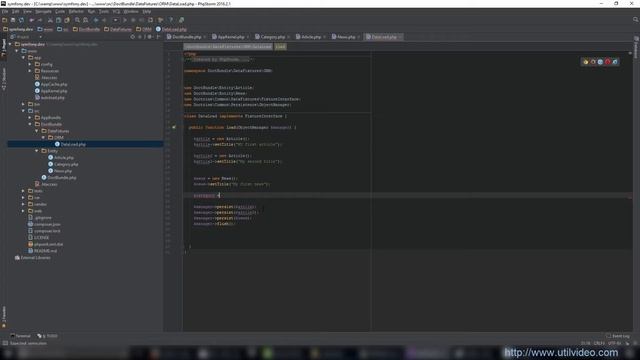Open the run configuration dropdown in toolbar

point(116,20)
